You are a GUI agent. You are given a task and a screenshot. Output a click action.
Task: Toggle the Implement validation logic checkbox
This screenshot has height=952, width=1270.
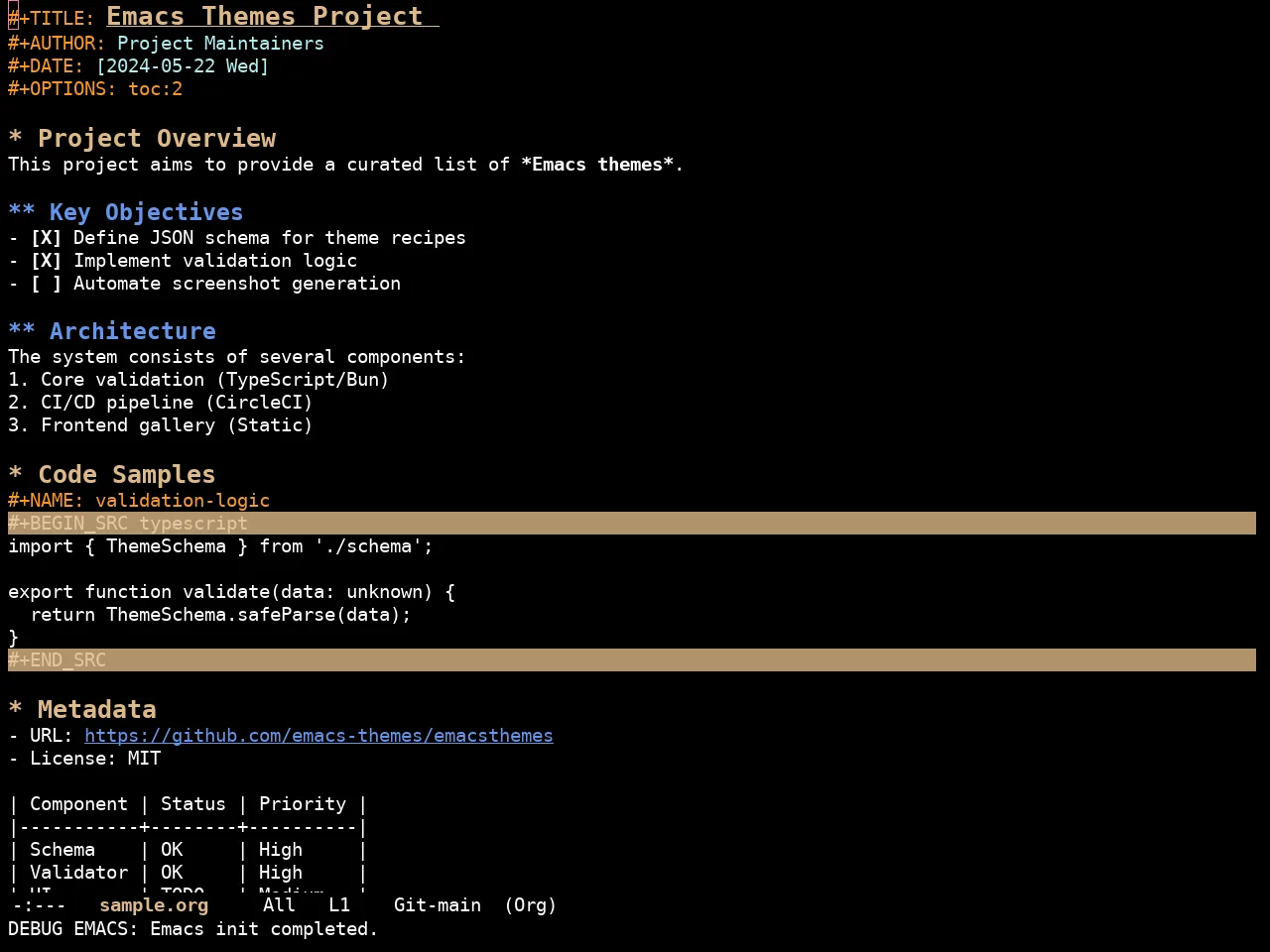[46, 261]
